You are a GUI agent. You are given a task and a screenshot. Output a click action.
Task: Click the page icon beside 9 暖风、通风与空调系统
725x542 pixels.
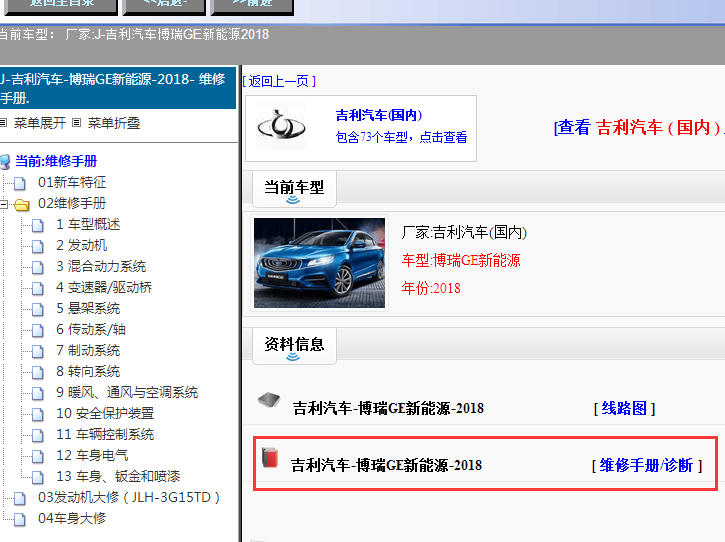[37, 393]
